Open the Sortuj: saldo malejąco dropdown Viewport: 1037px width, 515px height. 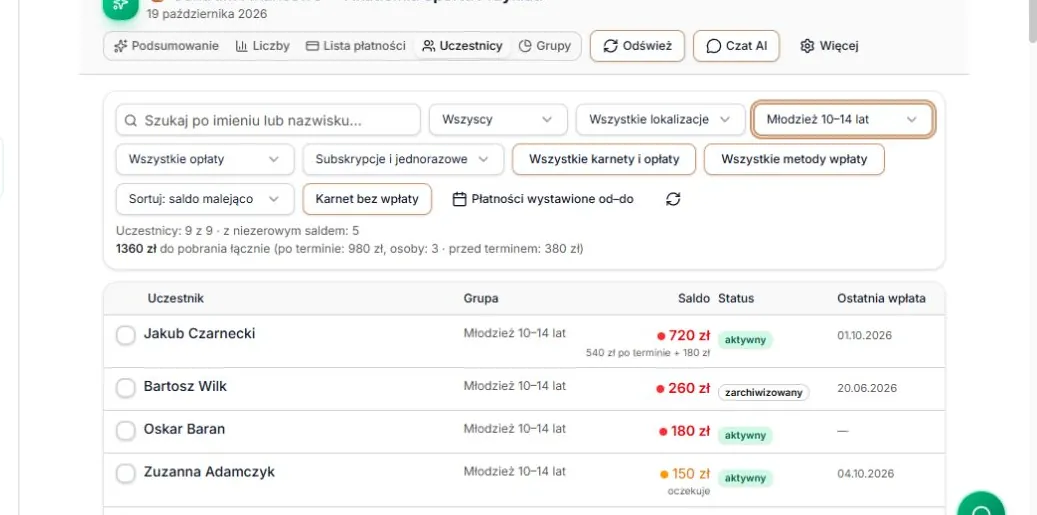(205, 199)
